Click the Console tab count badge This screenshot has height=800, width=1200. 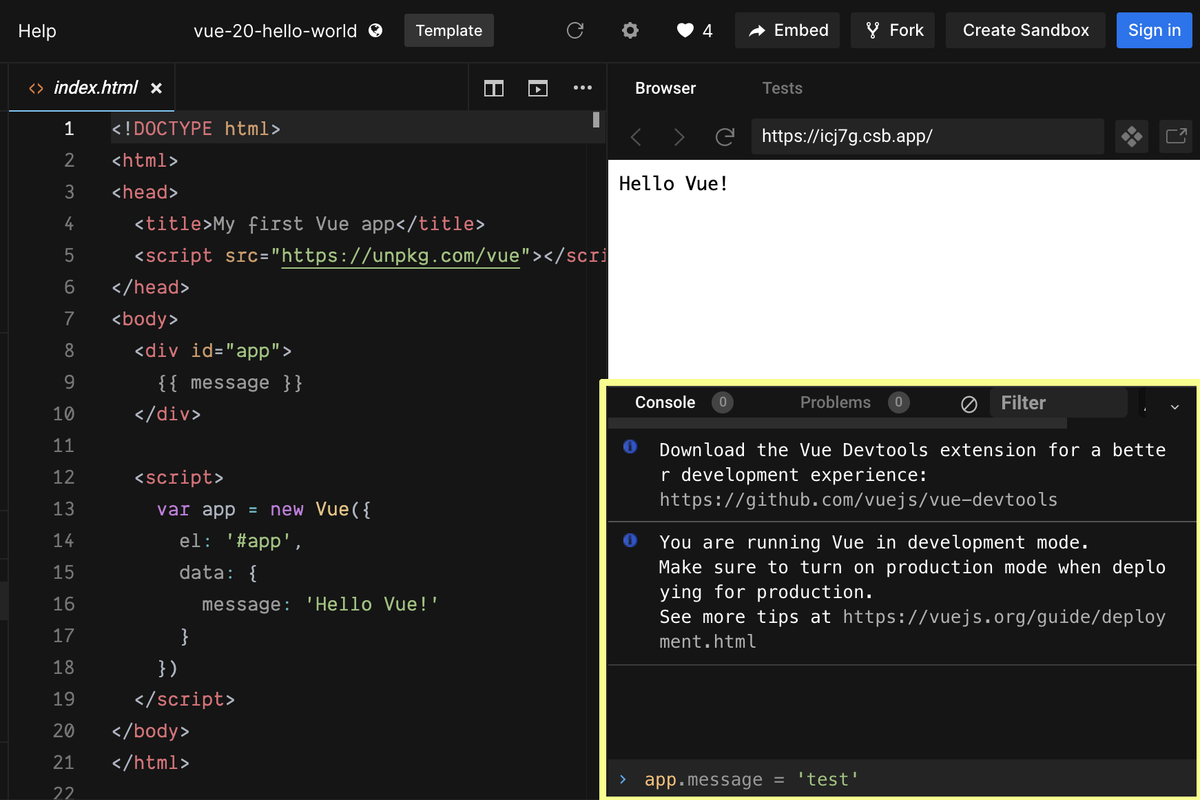722,402
